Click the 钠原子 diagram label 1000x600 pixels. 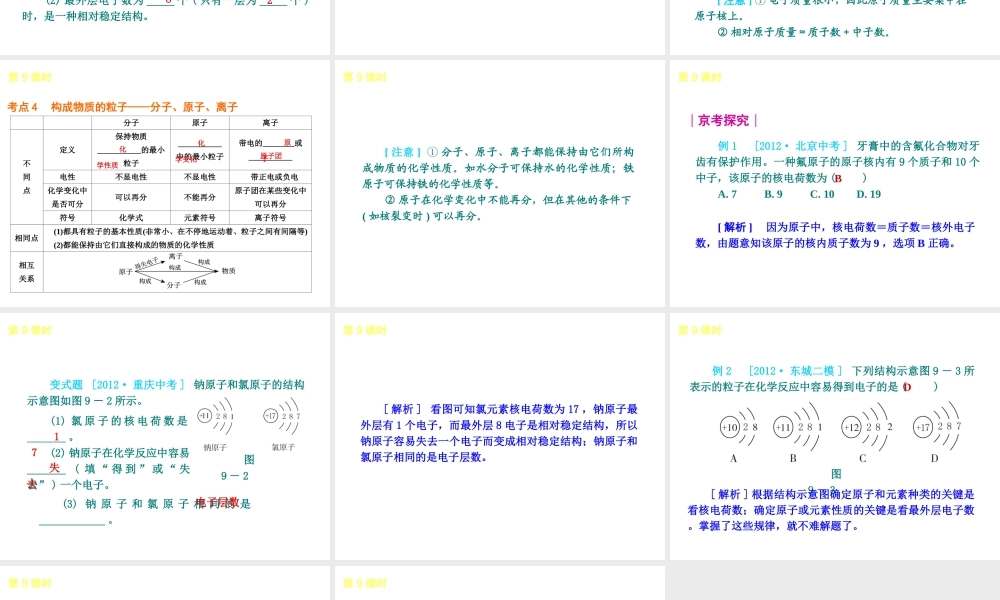(216, 448)
